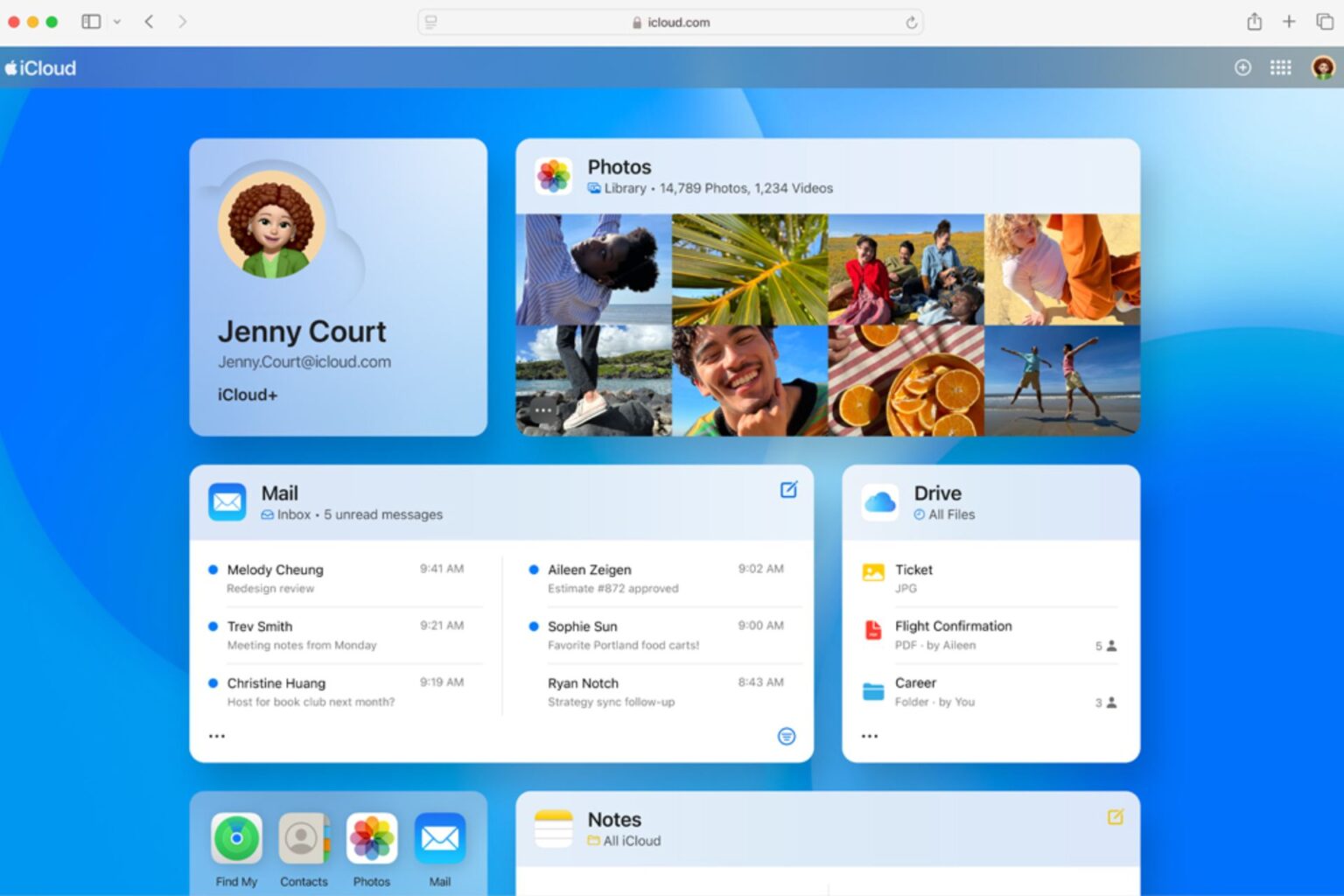Viewport: 1344px width, 896px height.
Task: Toggle the Safari sidebar
Action: (91, 22)
